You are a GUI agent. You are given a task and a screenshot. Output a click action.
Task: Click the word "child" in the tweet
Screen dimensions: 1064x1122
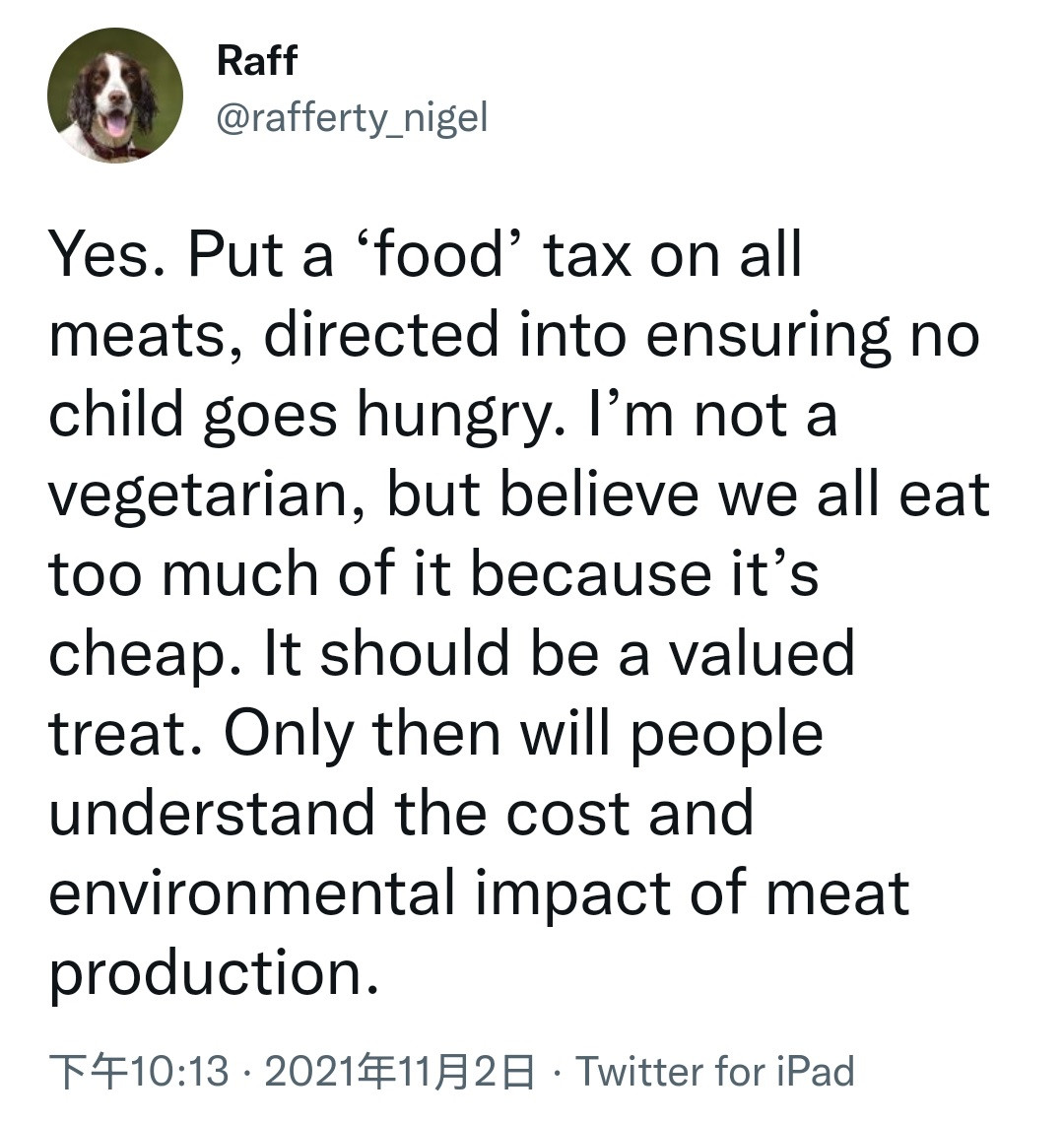point(117,414)
